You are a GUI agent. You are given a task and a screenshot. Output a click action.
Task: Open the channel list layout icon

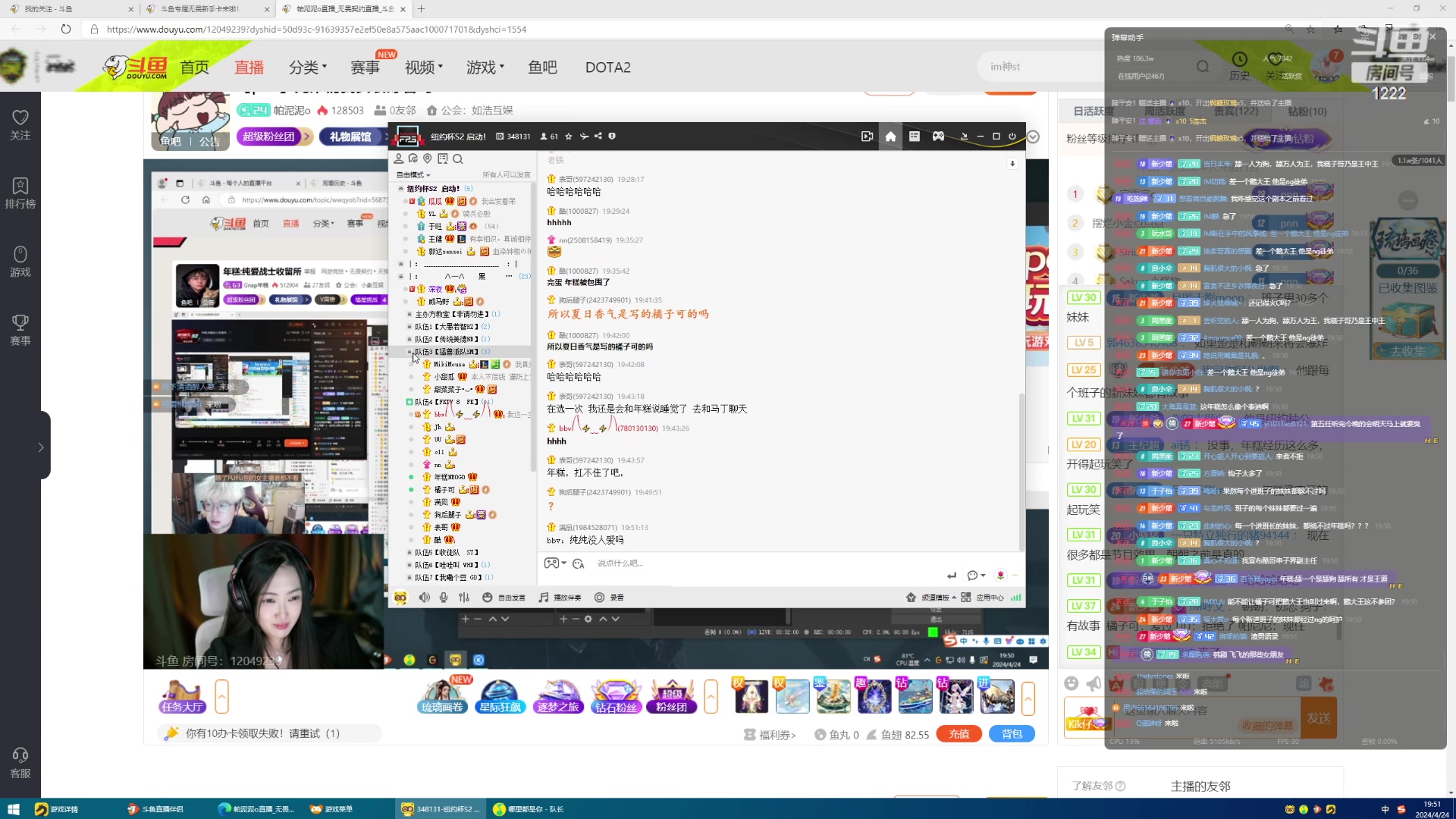tap(915, 136)
